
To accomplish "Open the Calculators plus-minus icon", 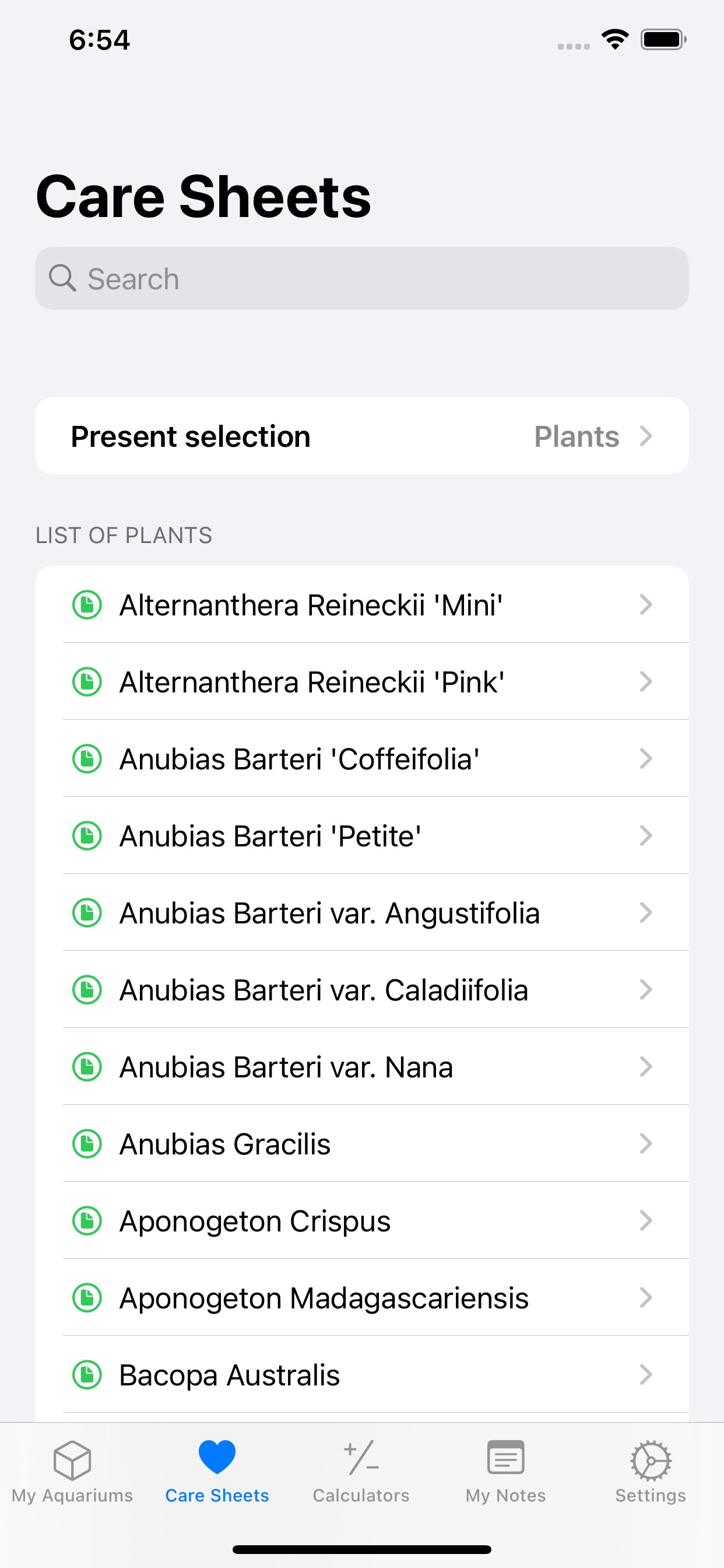I will pyautogui.click(x=361, y=1458).
